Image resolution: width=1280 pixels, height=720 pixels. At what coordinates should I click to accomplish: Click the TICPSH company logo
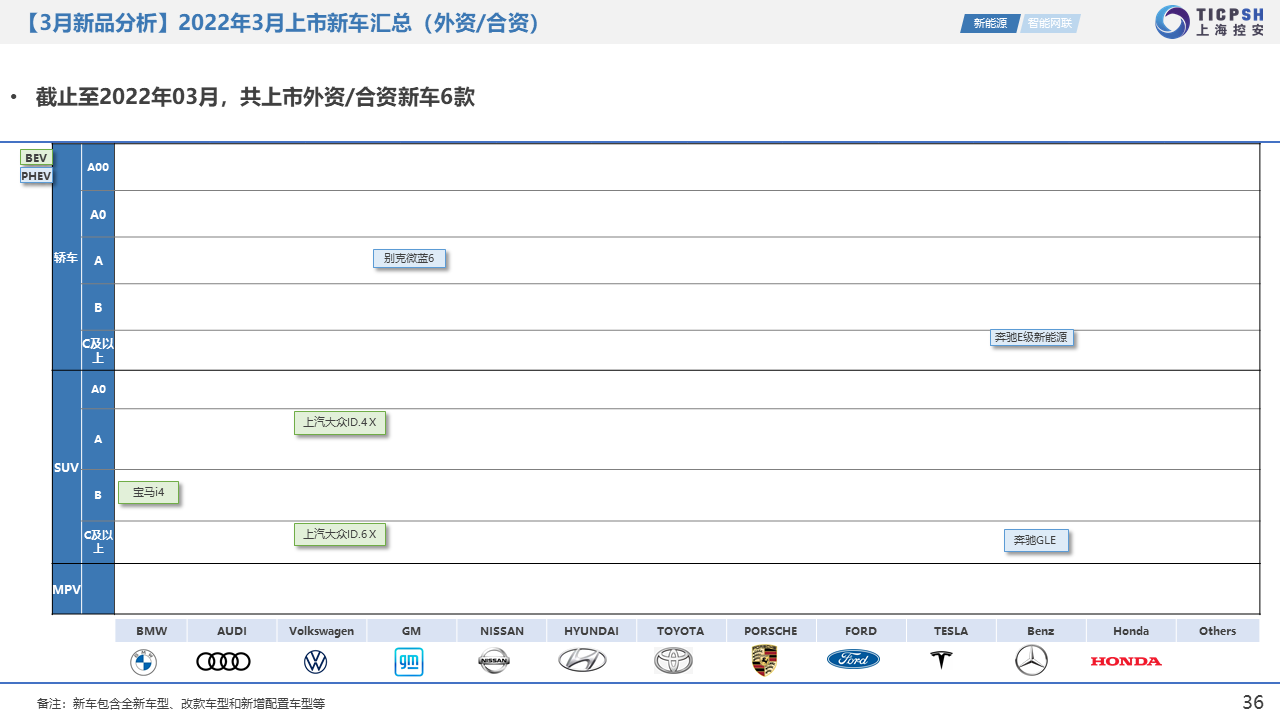(x=1210, y=21)
